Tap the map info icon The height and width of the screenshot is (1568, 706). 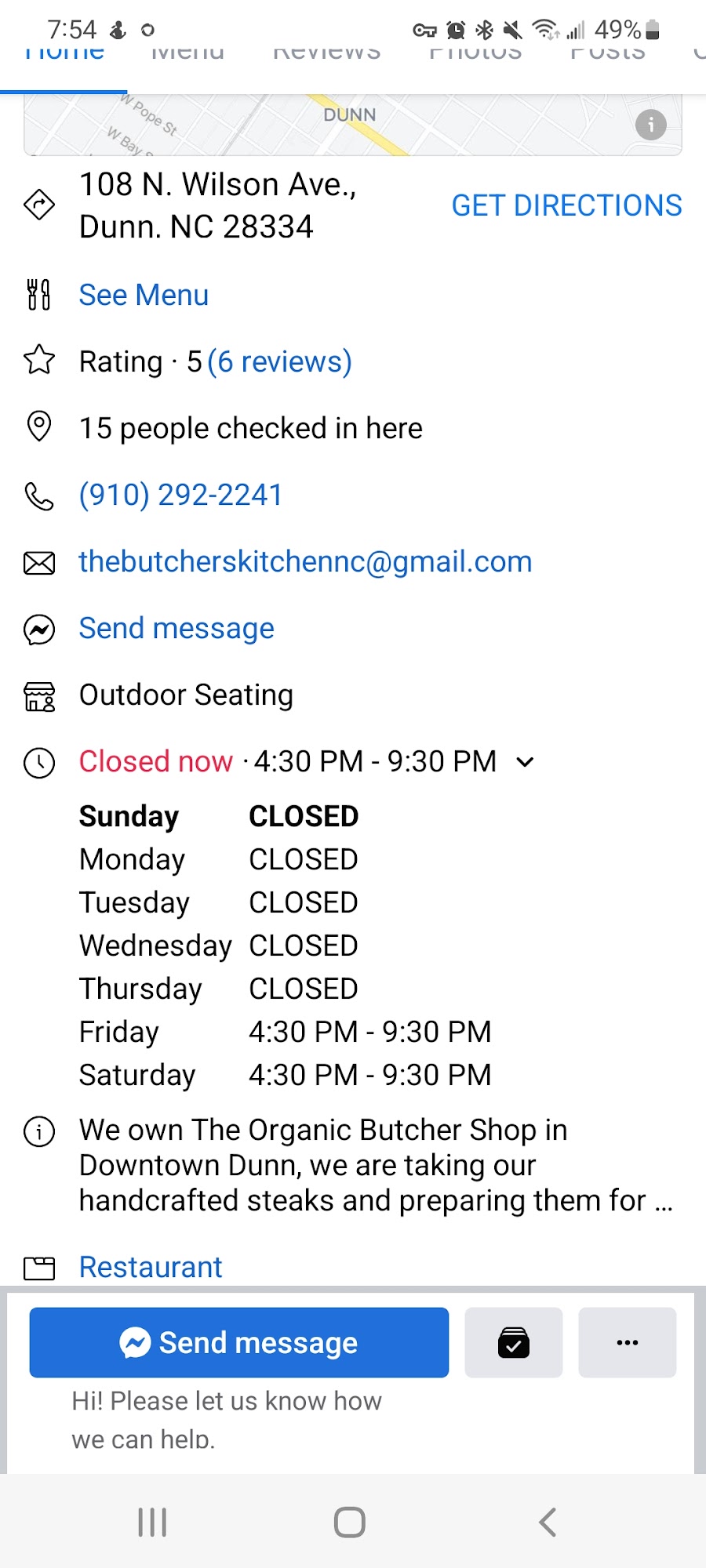point(650,125)
